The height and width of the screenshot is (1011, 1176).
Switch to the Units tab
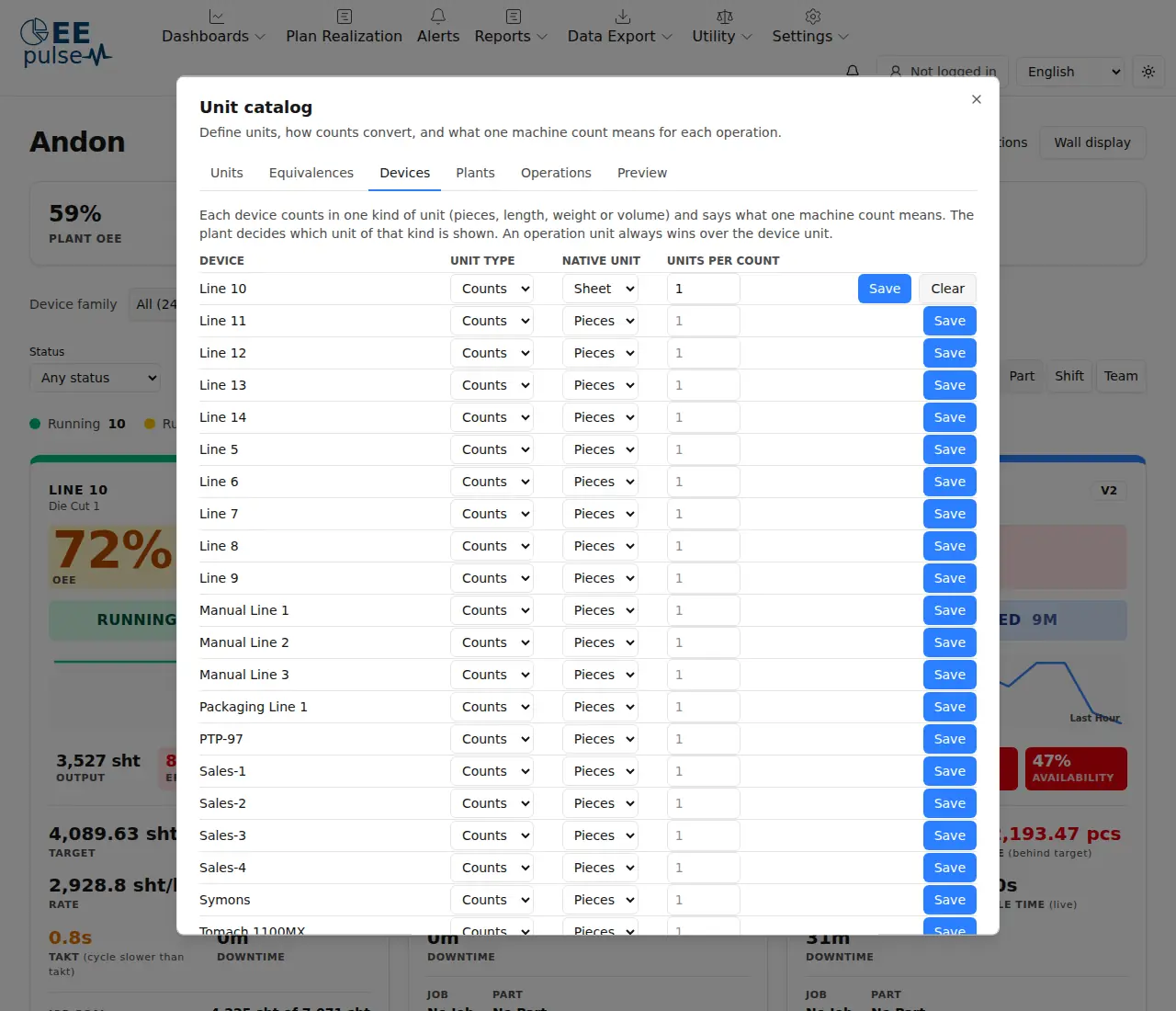pos(227,173)
